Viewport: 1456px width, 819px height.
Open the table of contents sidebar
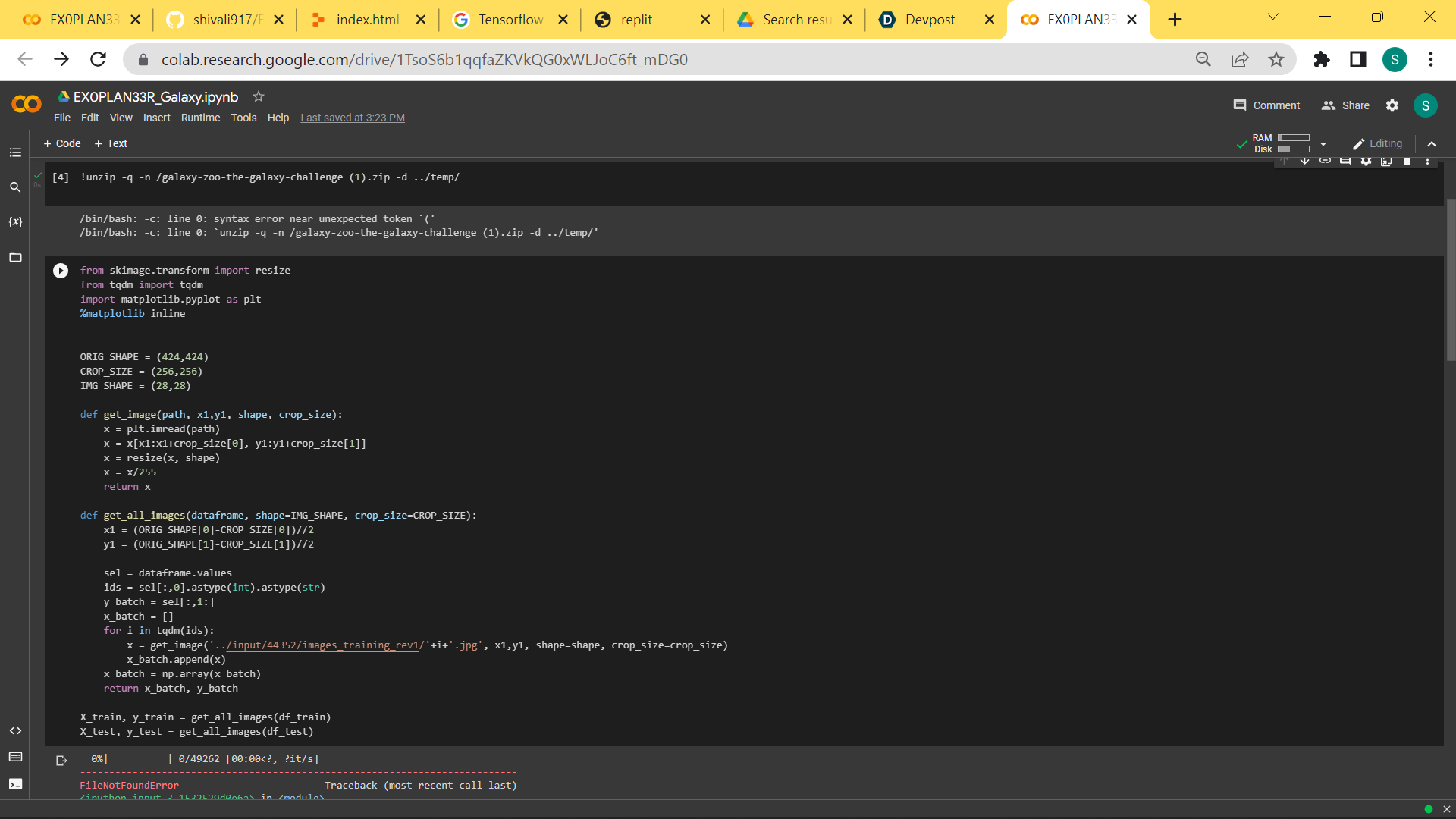(x=15, y=152)
